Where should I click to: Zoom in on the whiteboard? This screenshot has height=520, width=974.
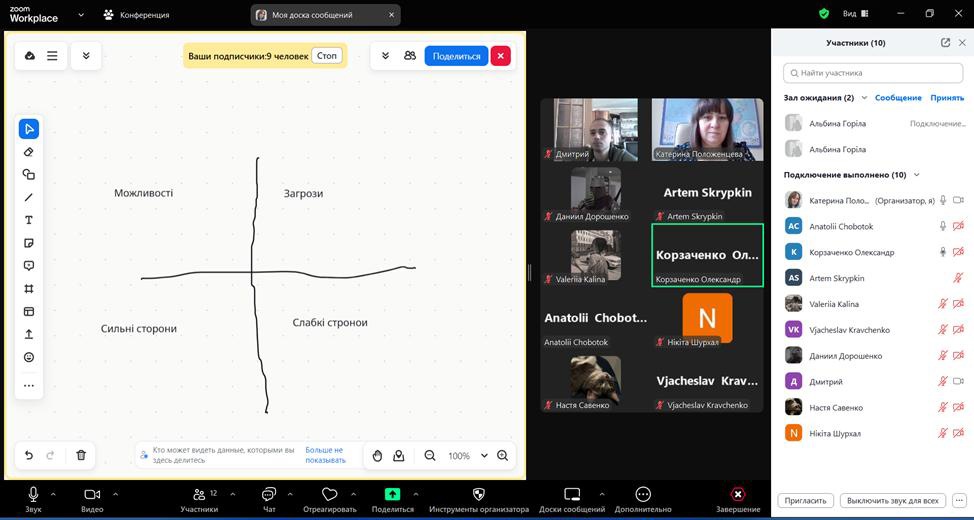pos(503,455)
